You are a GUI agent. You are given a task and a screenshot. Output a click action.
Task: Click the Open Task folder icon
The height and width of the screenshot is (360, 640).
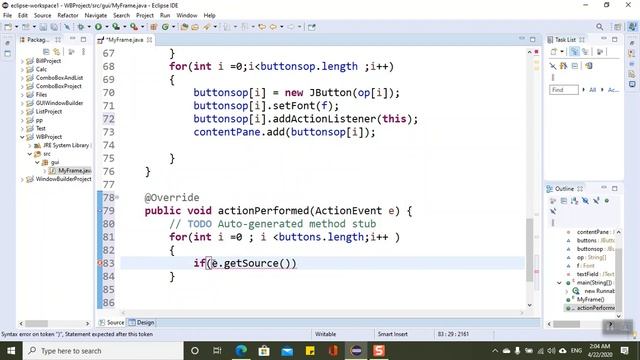195,27
